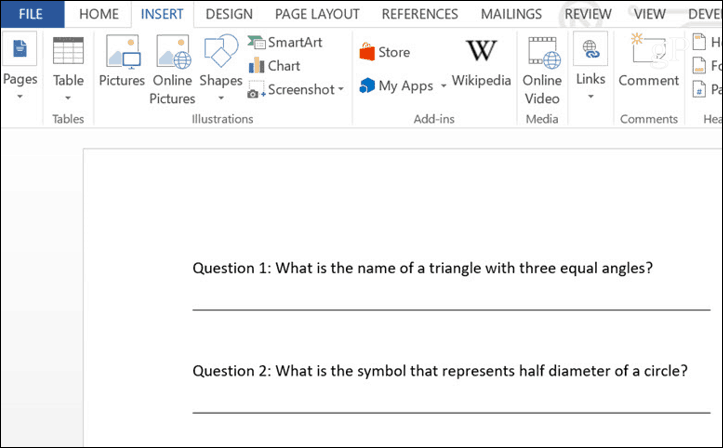The width and height of the screenshot is (723, 448).
Task: Switch to the VIEW tab
Action: (650, 14)
